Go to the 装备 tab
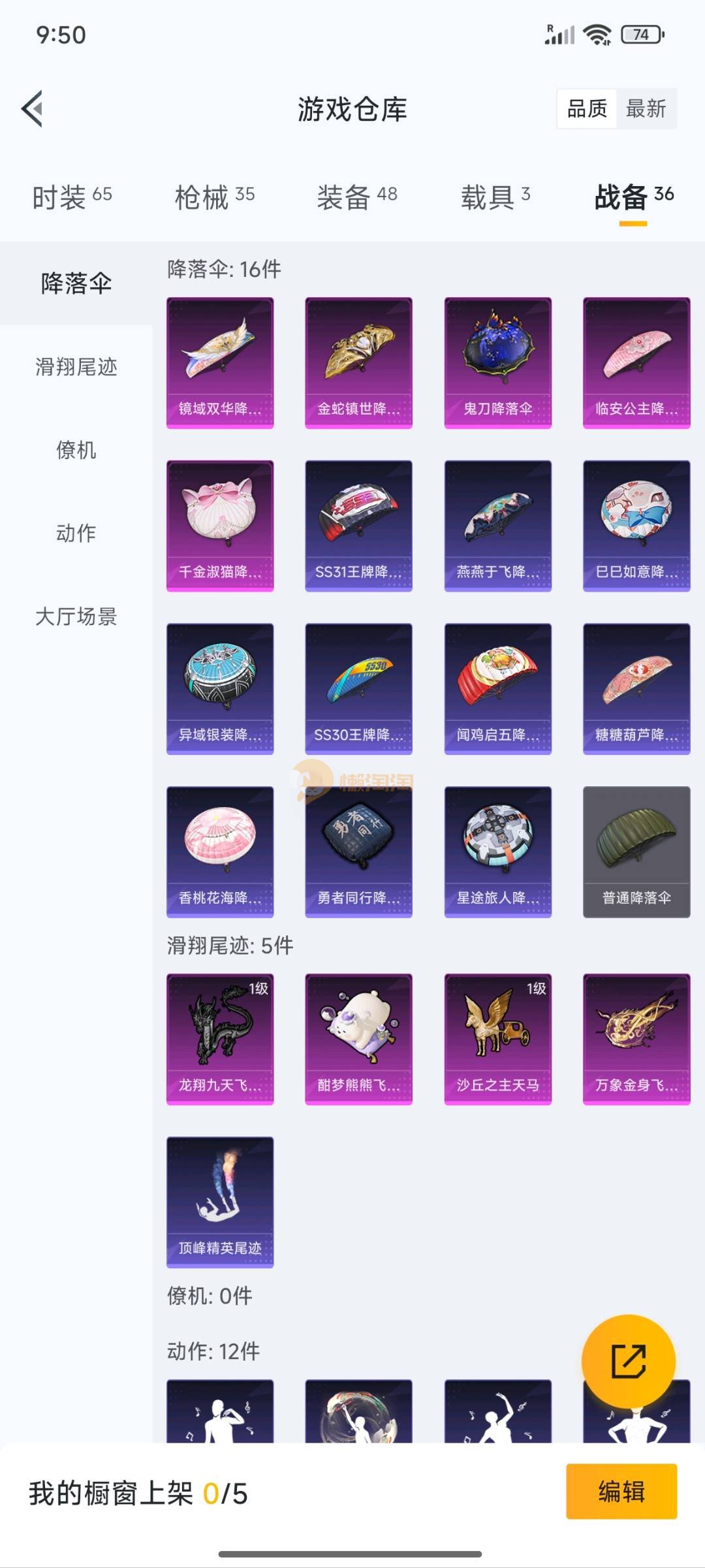705x1568 pixels. (356, 197)
